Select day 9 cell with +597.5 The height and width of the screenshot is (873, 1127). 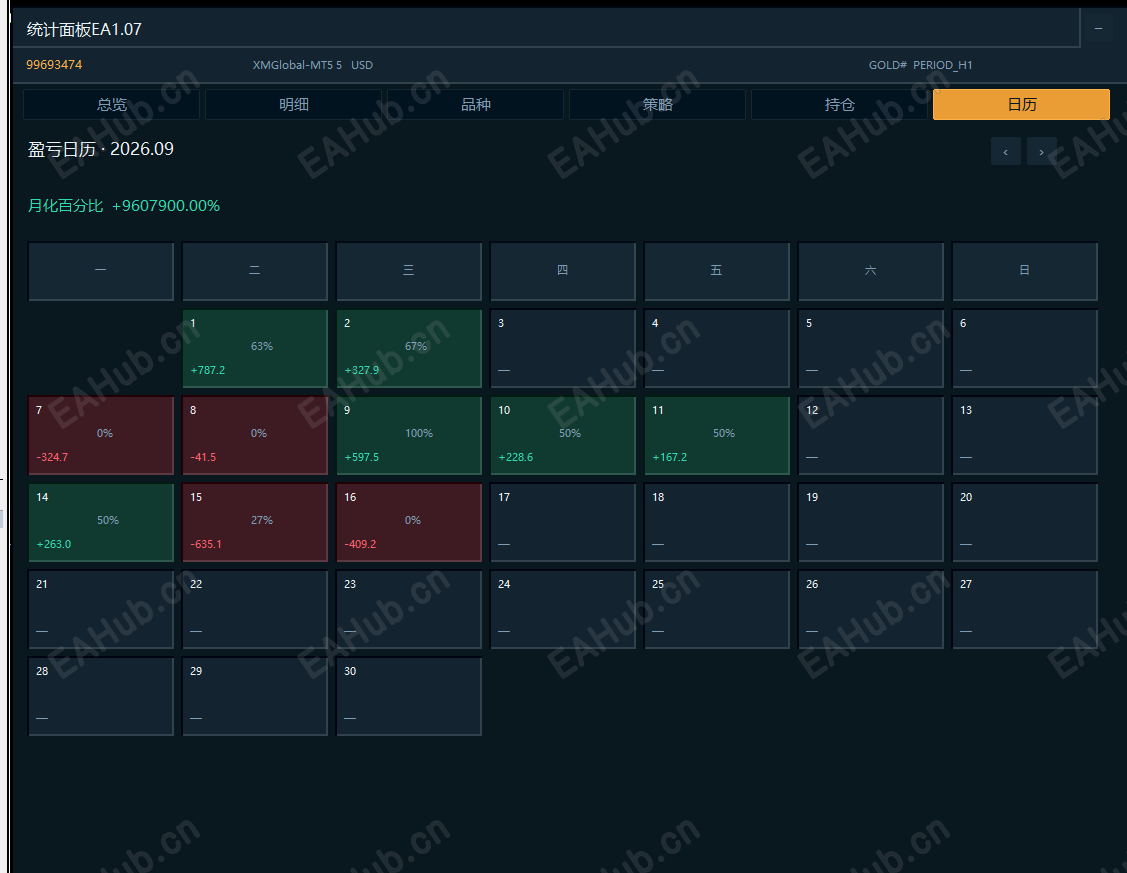(x=409, y=435)
